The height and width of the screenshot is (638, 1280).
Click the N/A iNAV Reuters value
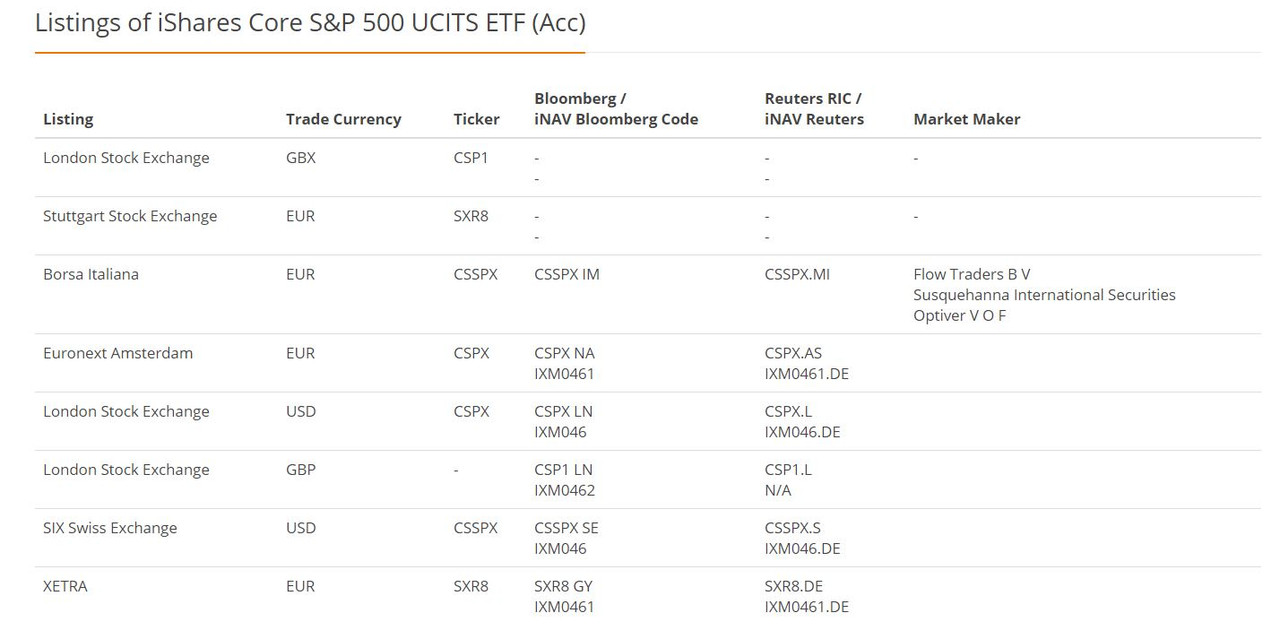click(777, 490)
